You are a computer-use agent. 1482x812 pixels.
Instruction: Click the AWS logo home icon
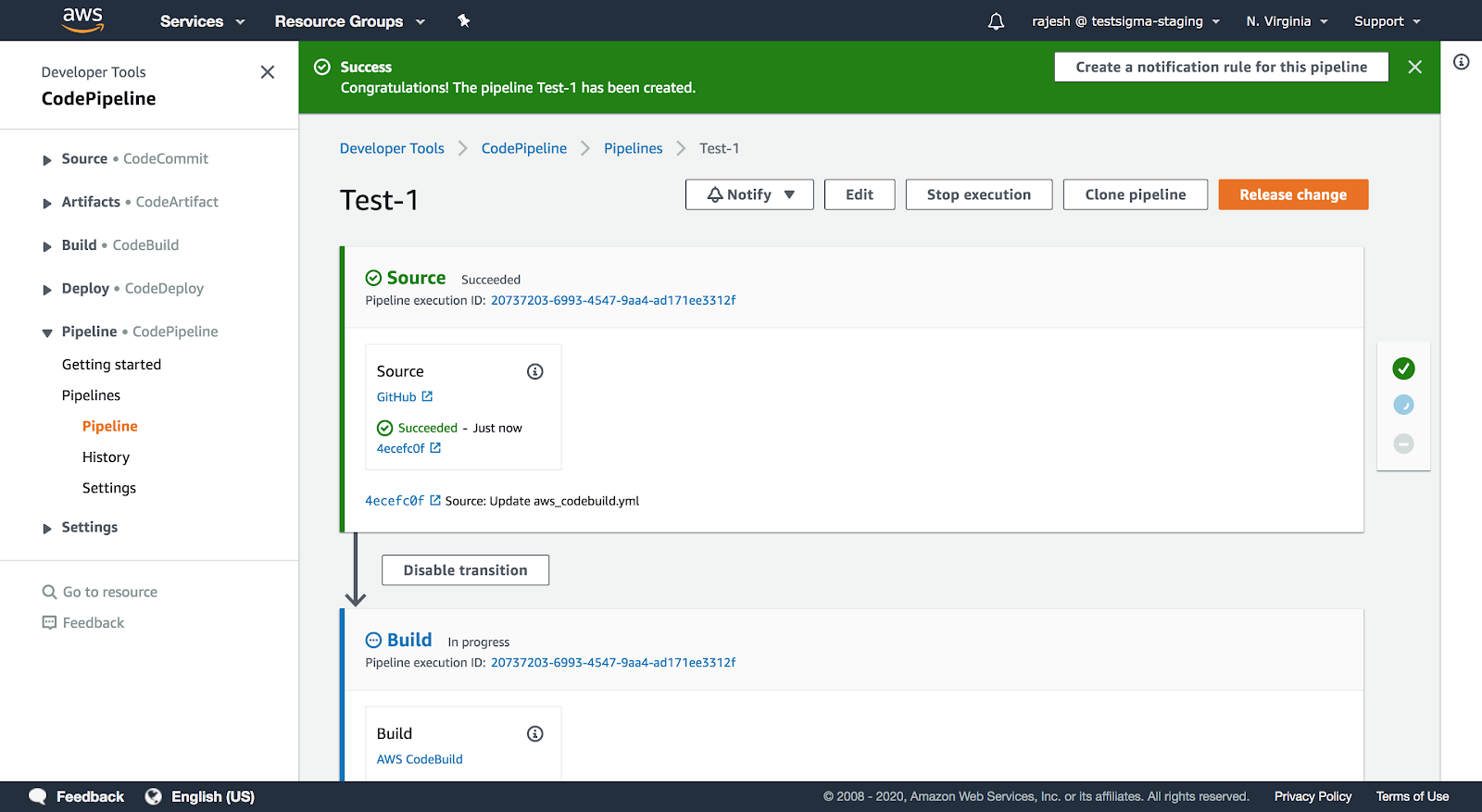tap(82, 20)
